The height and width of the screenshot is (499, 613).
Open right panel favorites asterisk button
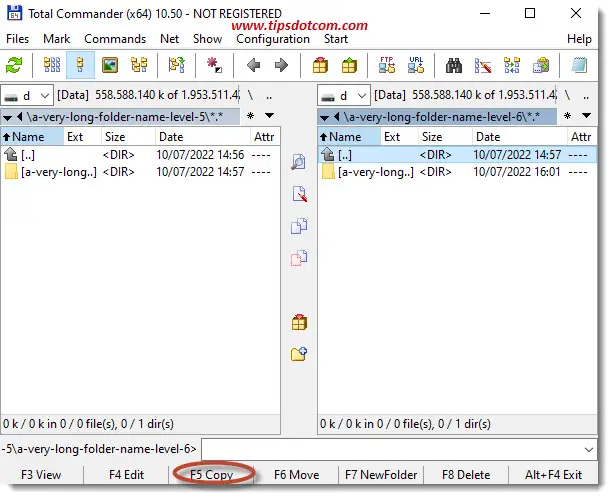tap(568, 116)
